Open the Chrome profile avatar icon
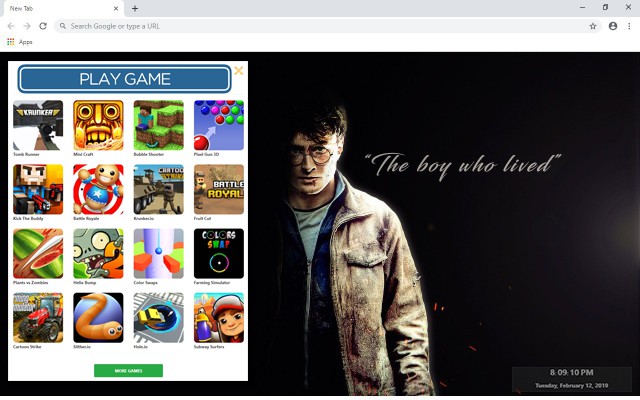This screenshot has width=640, height=400. tap(613, 26)
